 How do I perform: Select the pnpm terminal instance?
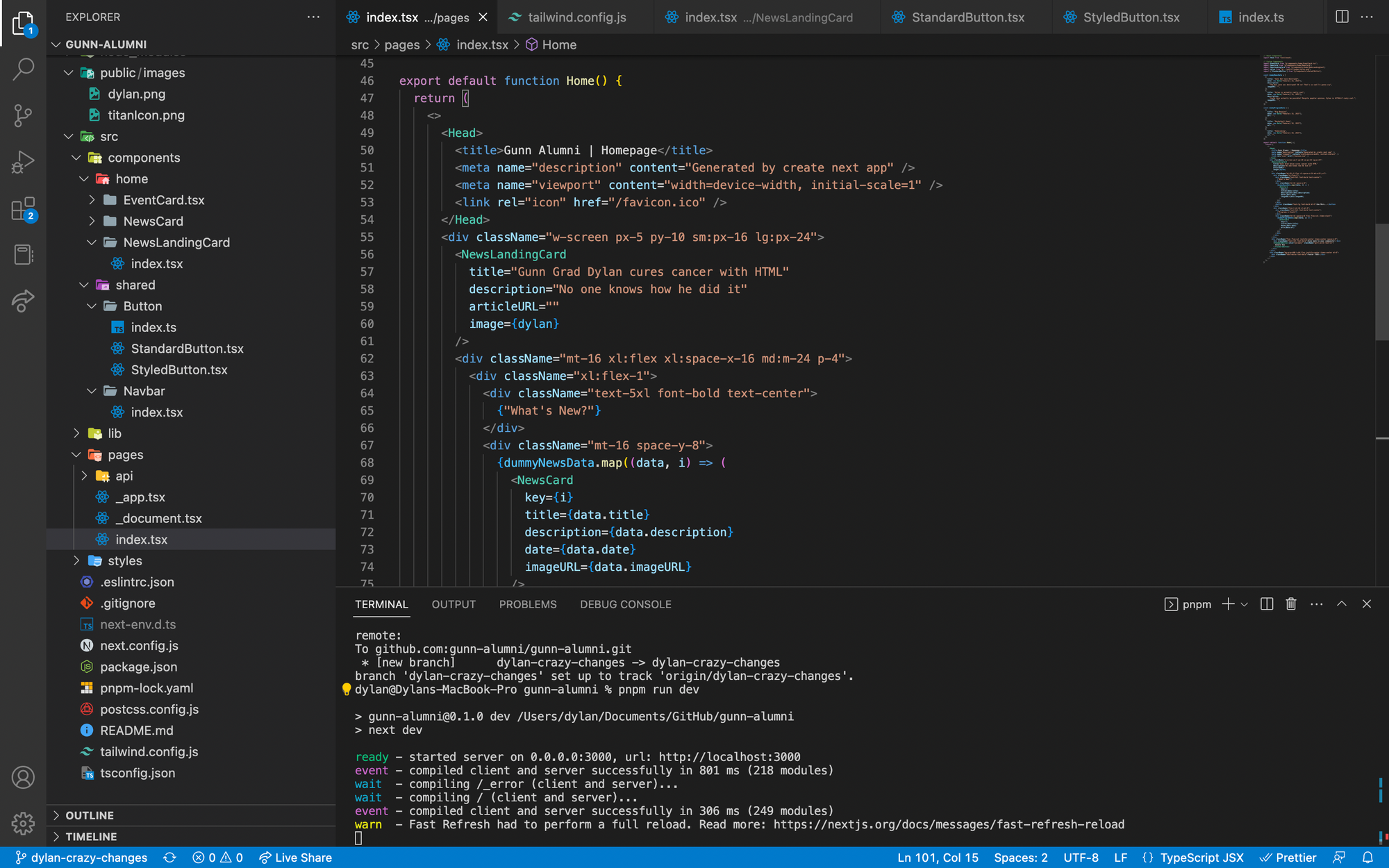click(x=1188, y=604)
